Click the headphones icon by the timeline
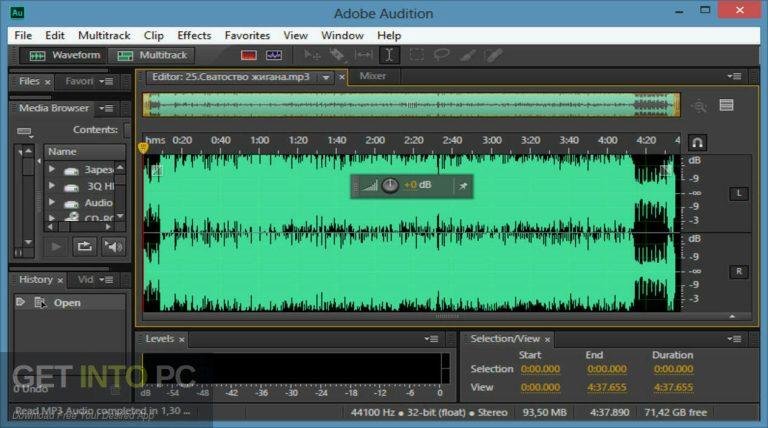The width and height of the screenshot is (768, 428). pyautogui.click(x=697, y=143)
